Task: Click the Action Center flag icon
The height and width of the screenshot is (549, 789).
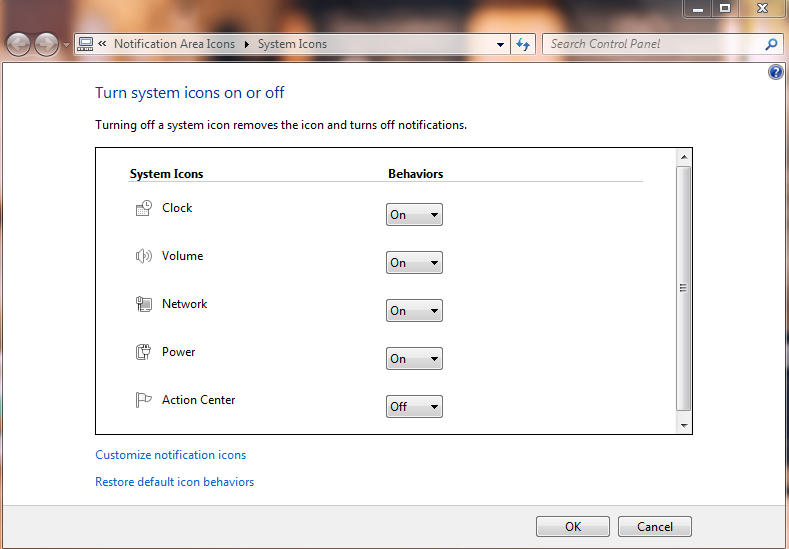Action: coord(143,400)
